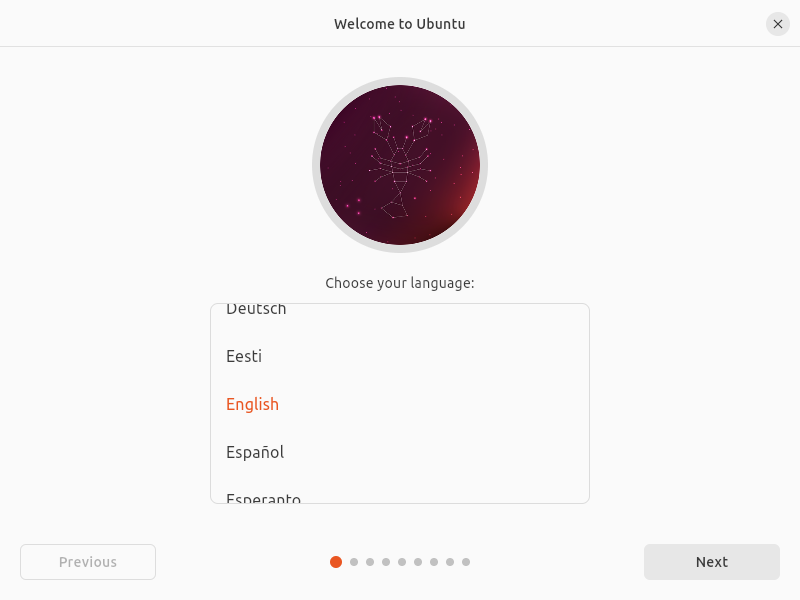Jump to the eighth setup page dot
800x600 pixels.
[449, 562]
